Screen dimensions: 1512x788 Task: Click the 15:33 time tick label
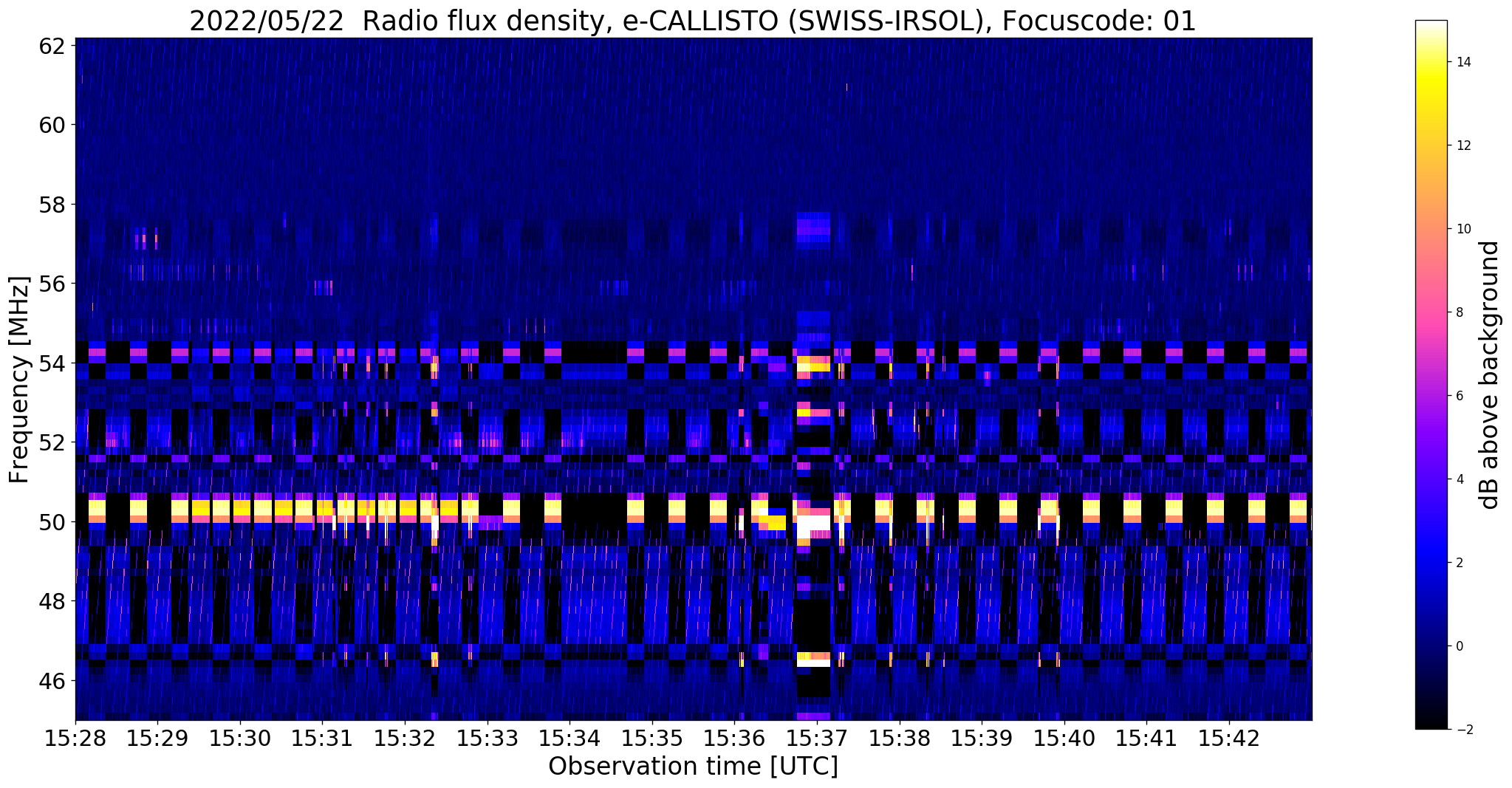pos(488,739)
